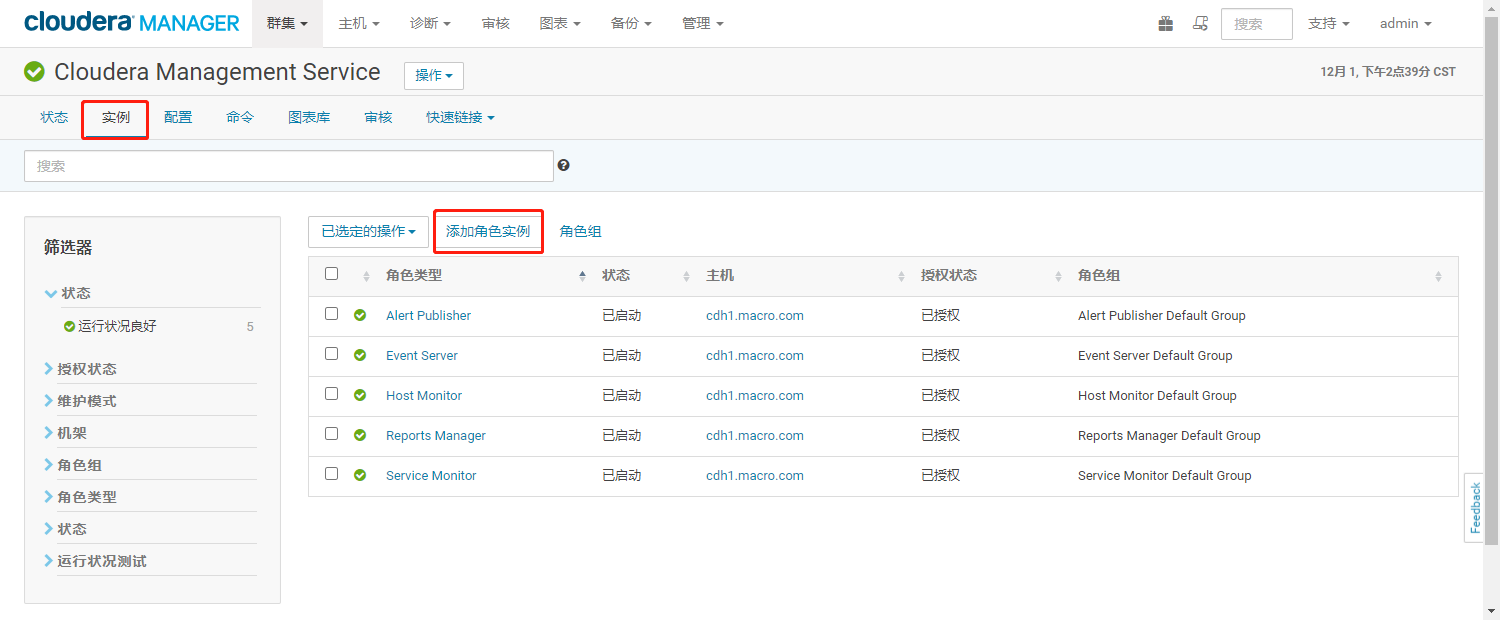The height and width of the screenshot is (620, 1500).
Task: Check the Alert Publisher row checkbox
Action: (332, 314)
